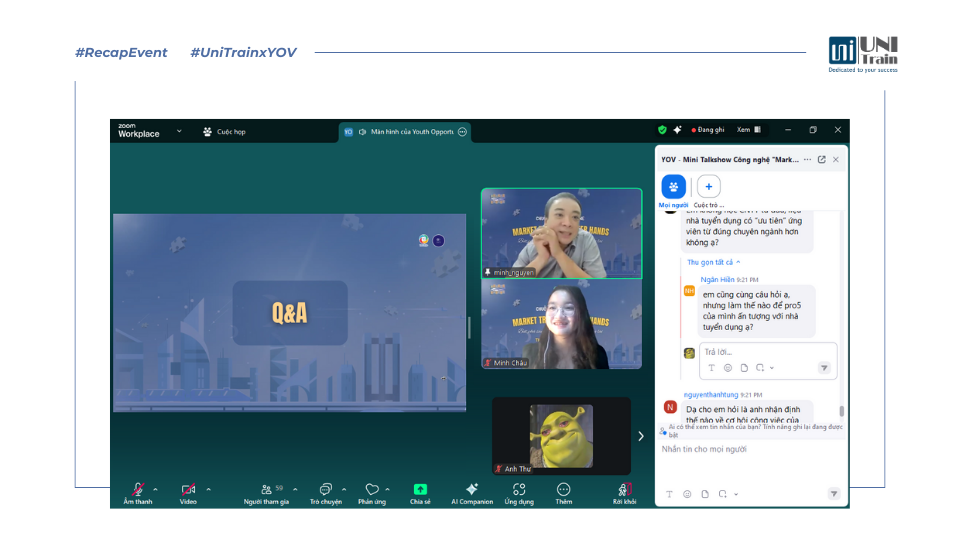Collapse replies with Thu gọn tất cả
960x540 pixels.
click(x=713, y=262)
